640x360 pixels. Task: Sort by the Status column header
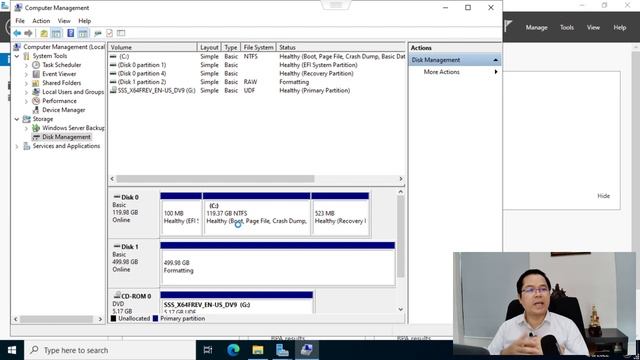[x=341, y=47]
